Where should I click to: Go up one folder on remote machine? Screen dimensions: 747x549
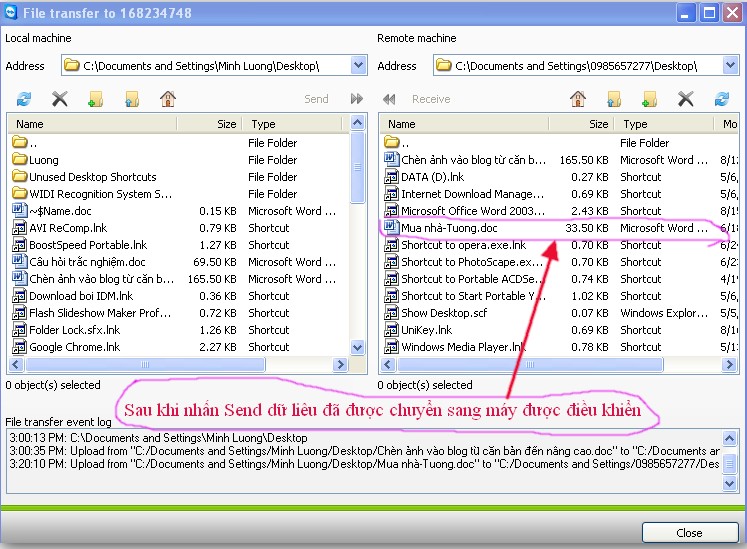coord(614,99)
